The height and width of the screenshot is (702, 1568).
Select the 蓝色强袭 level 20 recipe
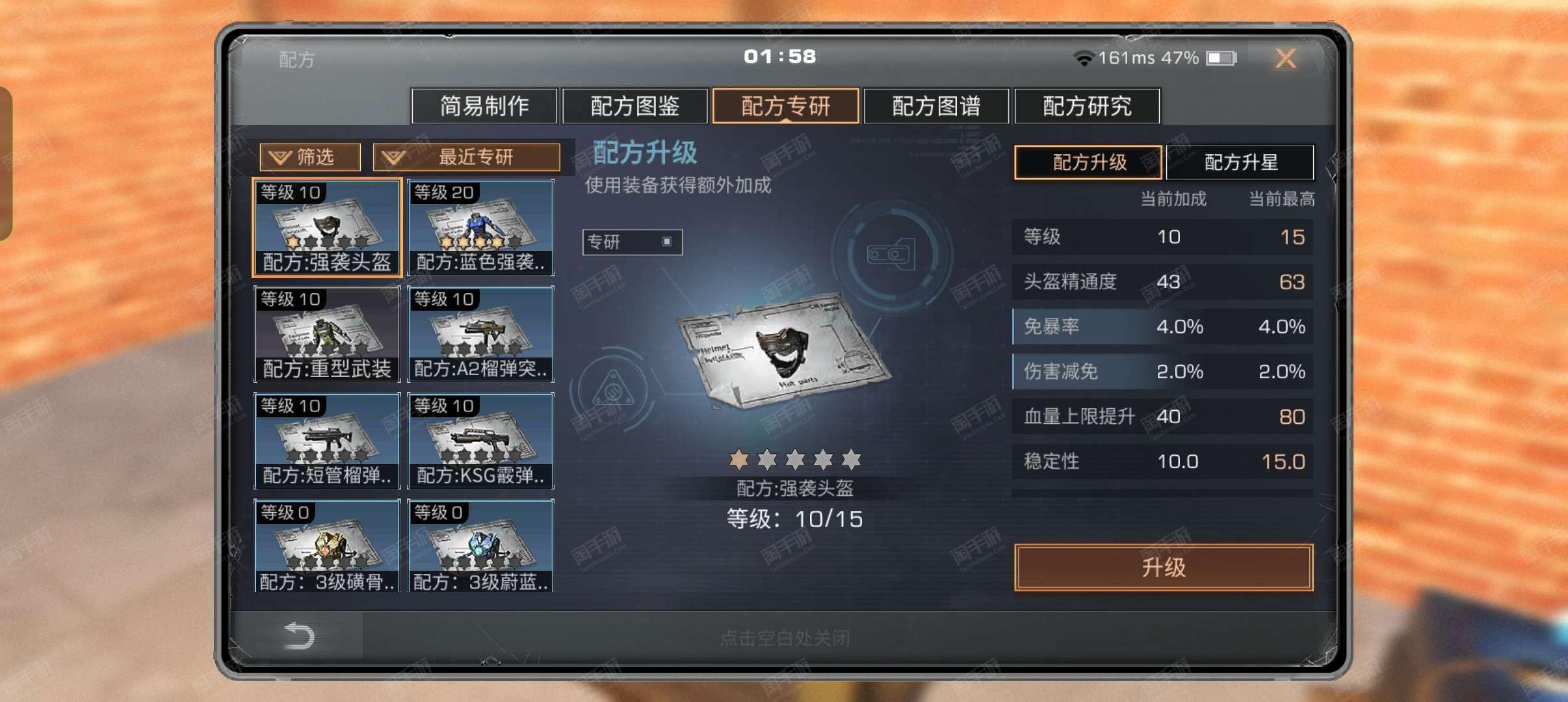(480, 227)
